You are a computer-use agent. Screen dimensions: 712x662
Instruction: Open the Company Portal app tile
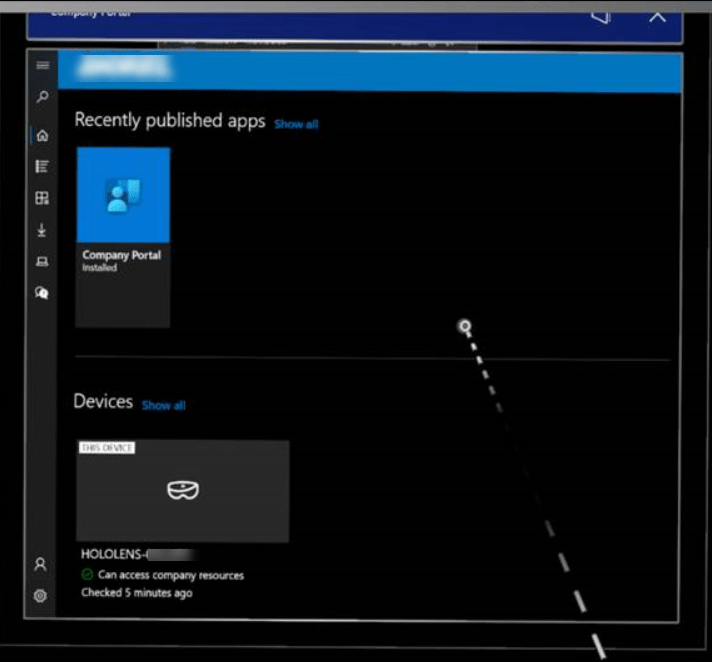(123, 237)
